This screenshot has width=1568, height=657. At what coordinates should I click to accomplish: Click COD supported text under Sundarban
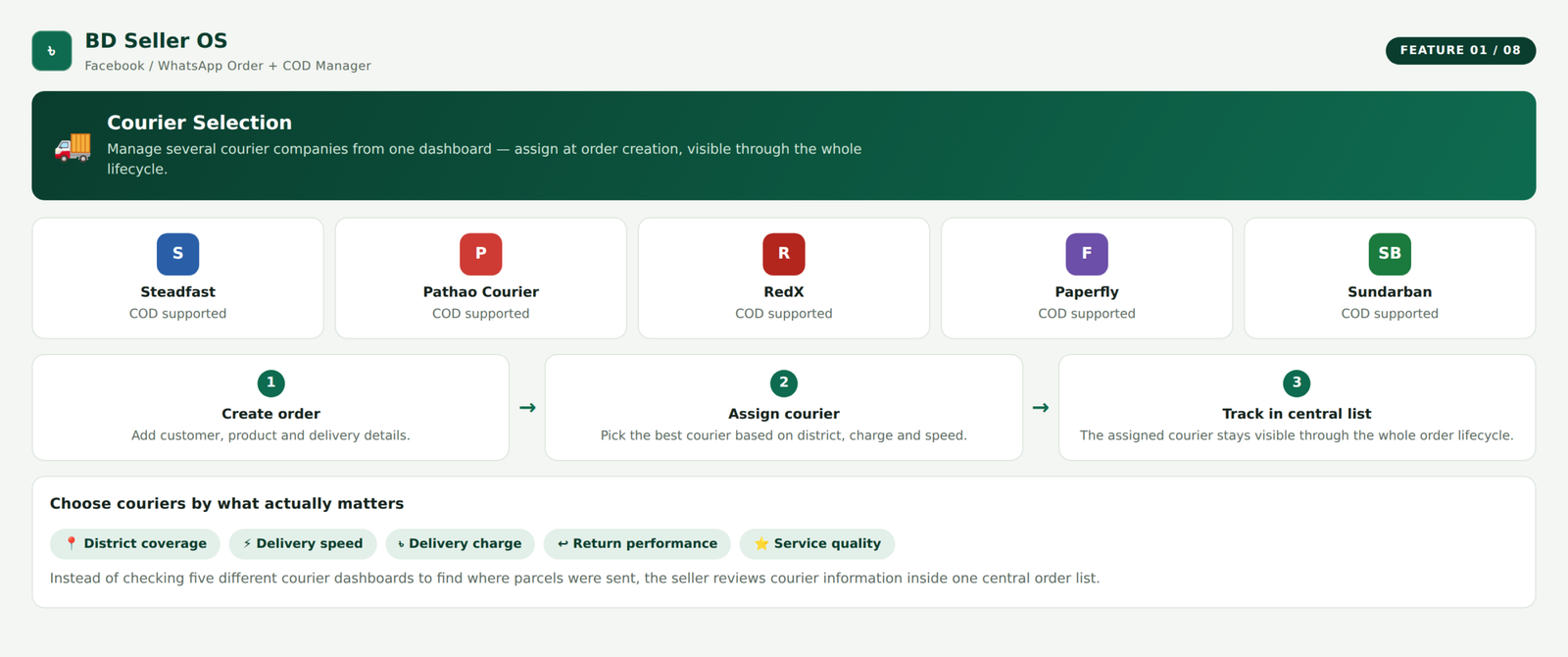pyautogui.click(x=1390, y=314)
